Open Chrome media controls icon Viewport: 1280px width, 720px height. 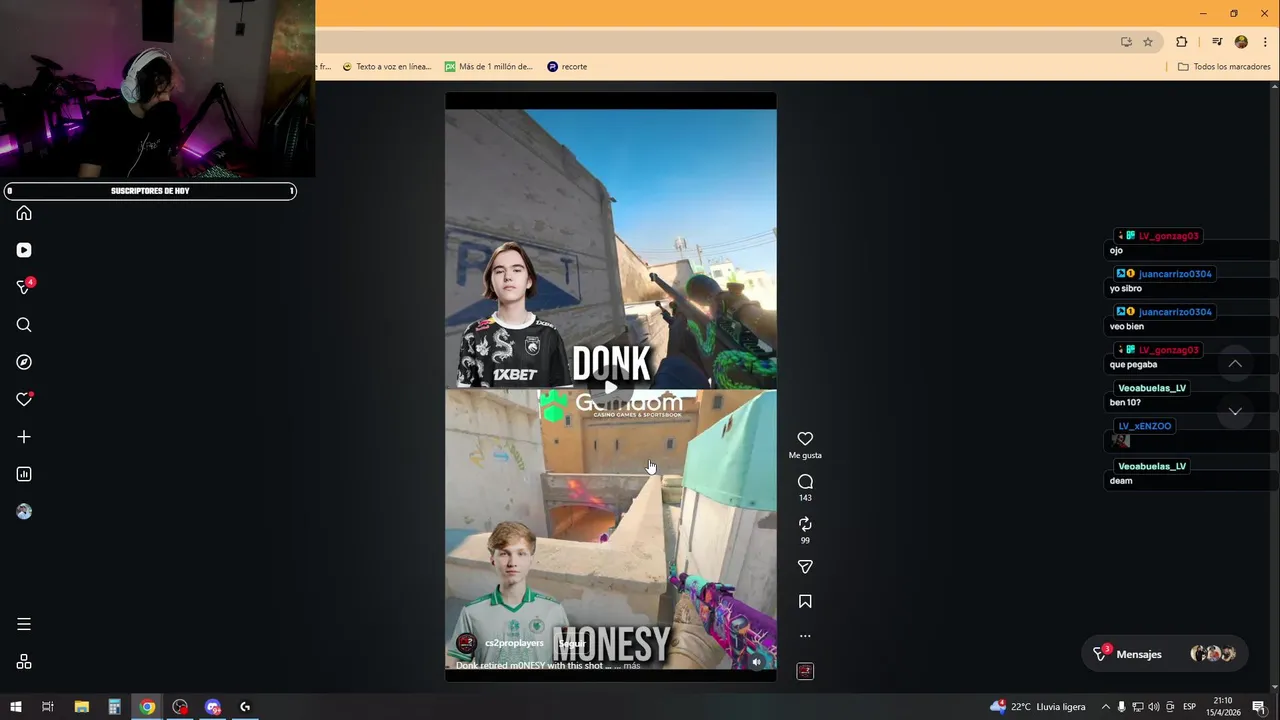(x=1217, y=42)
